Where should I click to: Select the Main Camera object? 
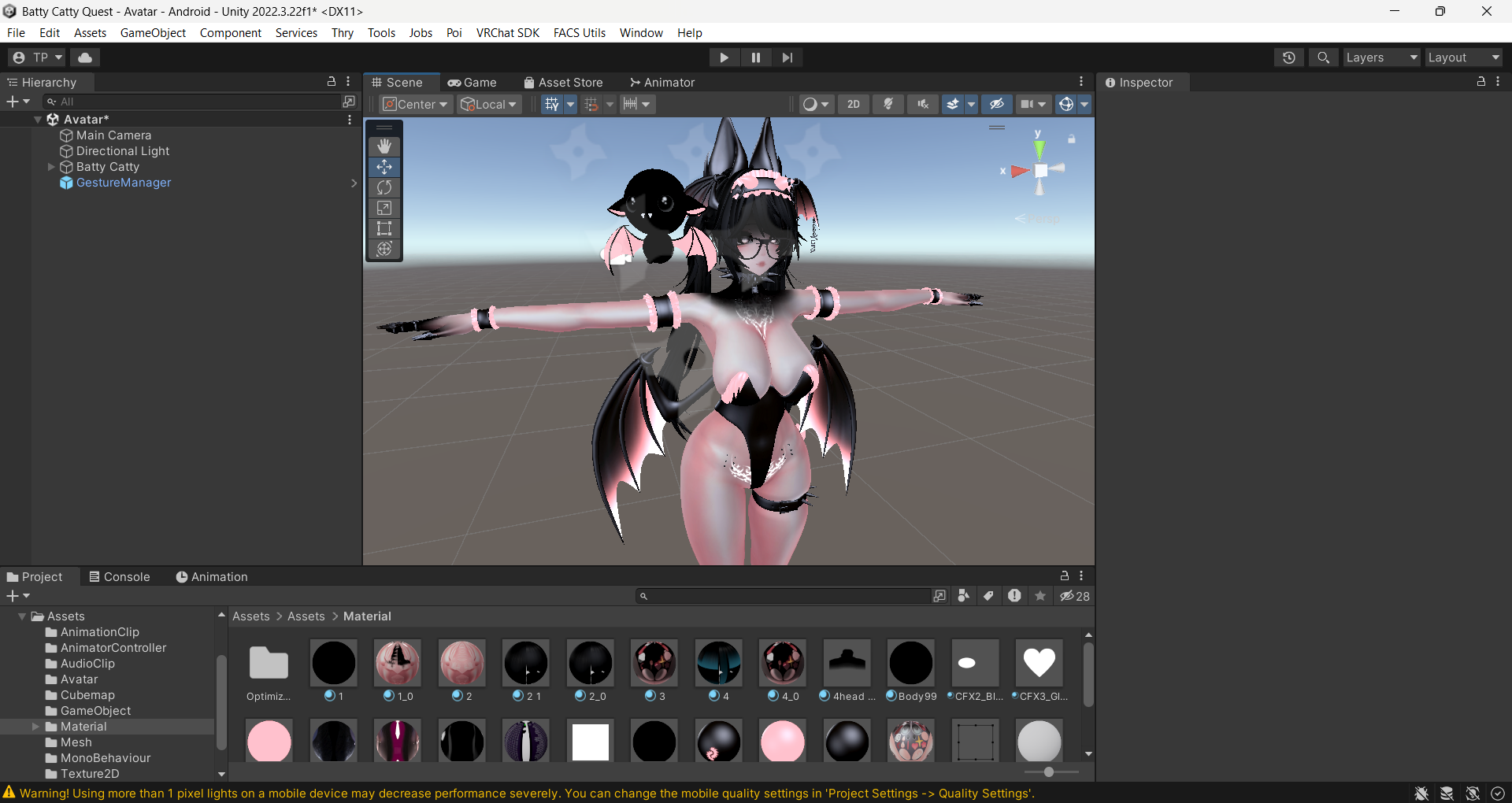point(113,135)
